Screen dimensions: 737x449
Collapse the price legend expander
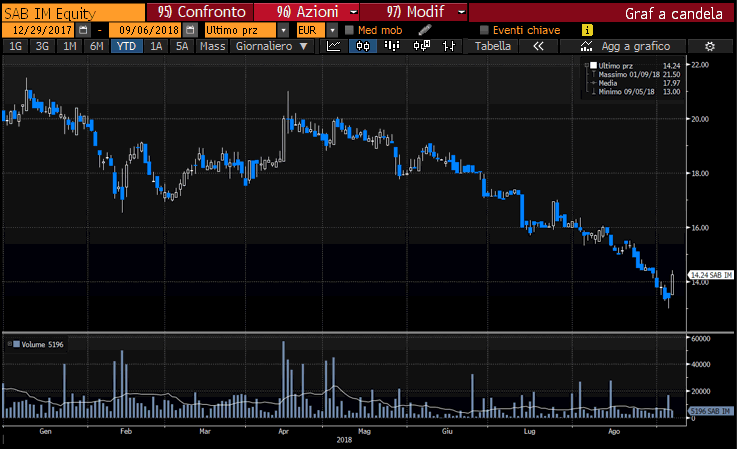[x=586, y=65]
